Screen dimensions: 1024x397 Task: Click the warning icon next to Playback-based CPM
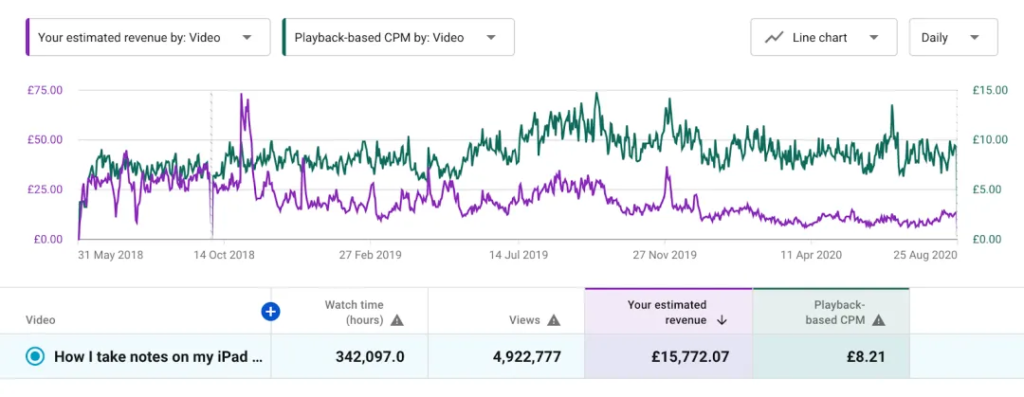(879, 320)
